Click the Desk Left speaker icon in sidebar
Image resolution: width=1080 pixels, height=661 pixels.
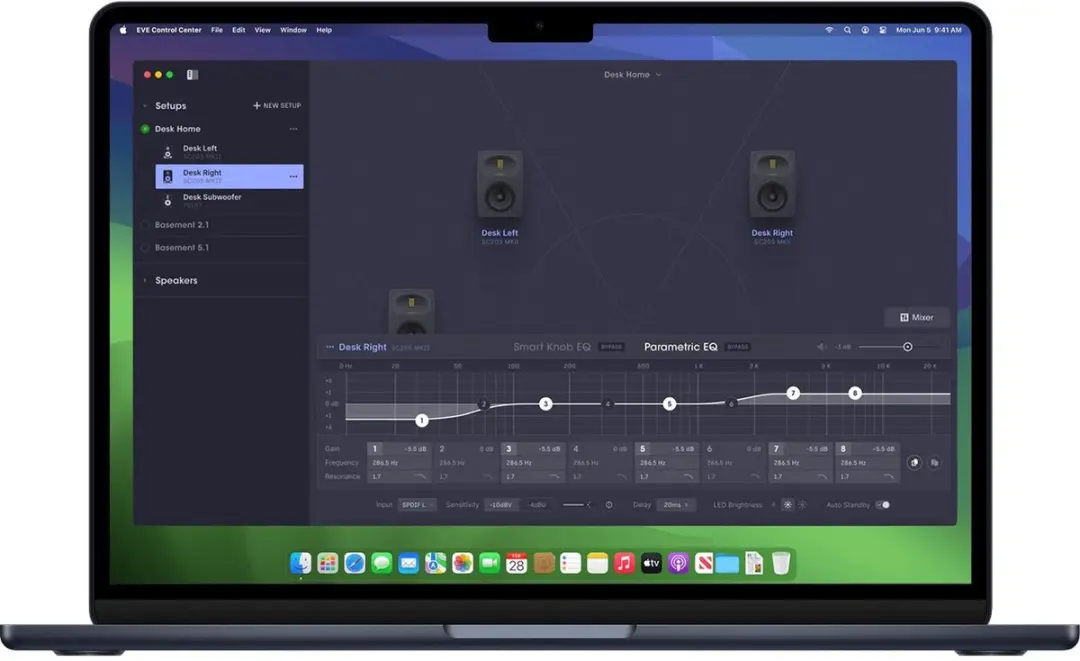point(167,152)
